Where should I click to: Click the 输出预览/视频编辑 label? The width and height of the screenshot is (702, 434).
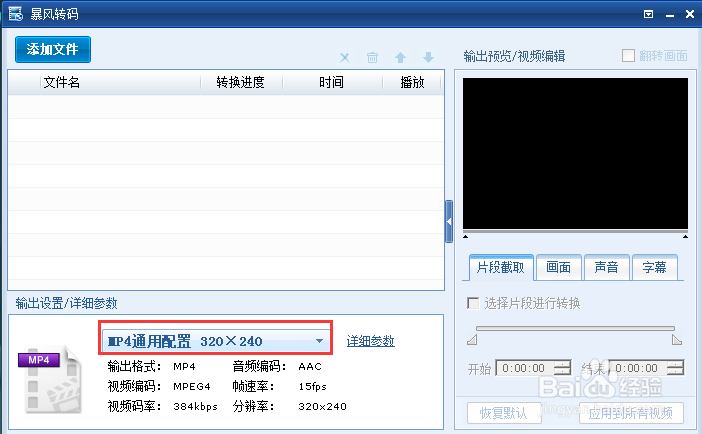tap(514, 56)
